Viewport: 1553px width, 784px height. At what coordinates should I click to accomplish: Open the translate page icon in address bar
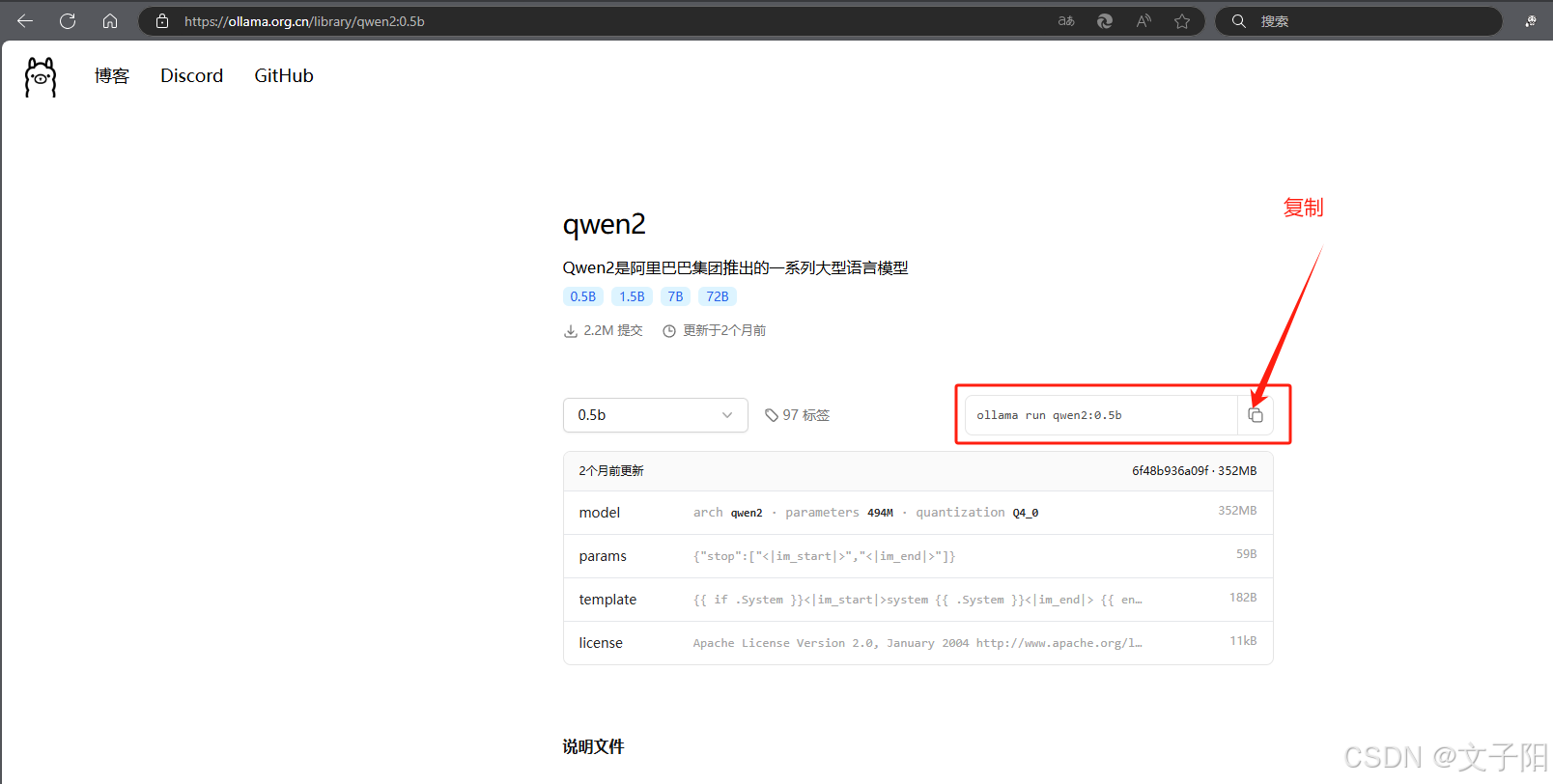tap(1066, 21)
